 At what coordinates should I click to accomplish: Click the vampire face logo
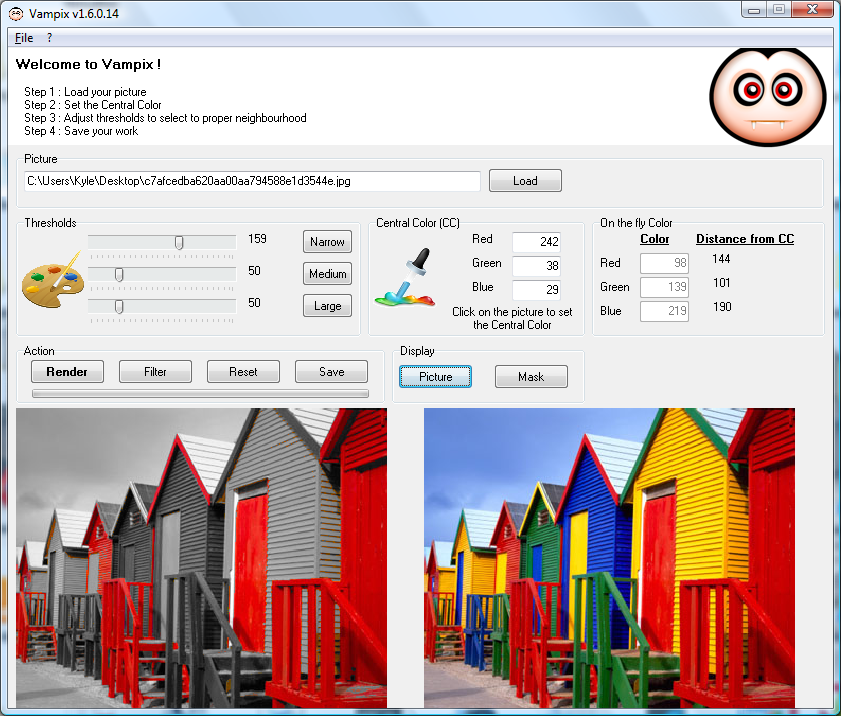[767, 97]
